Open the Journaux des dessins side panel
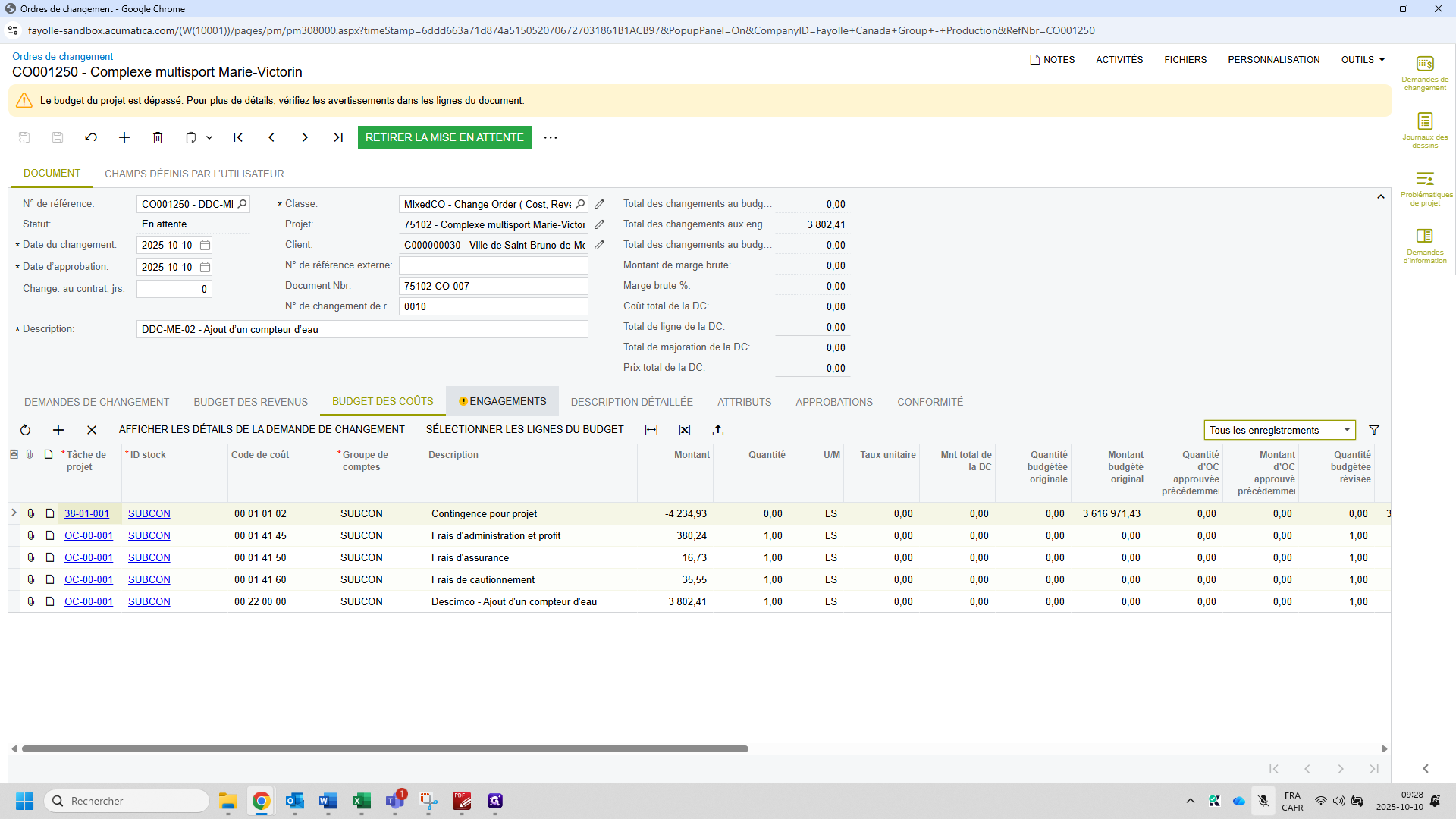This screenshot has height=819, width=1456. (x=1425, y=130)
